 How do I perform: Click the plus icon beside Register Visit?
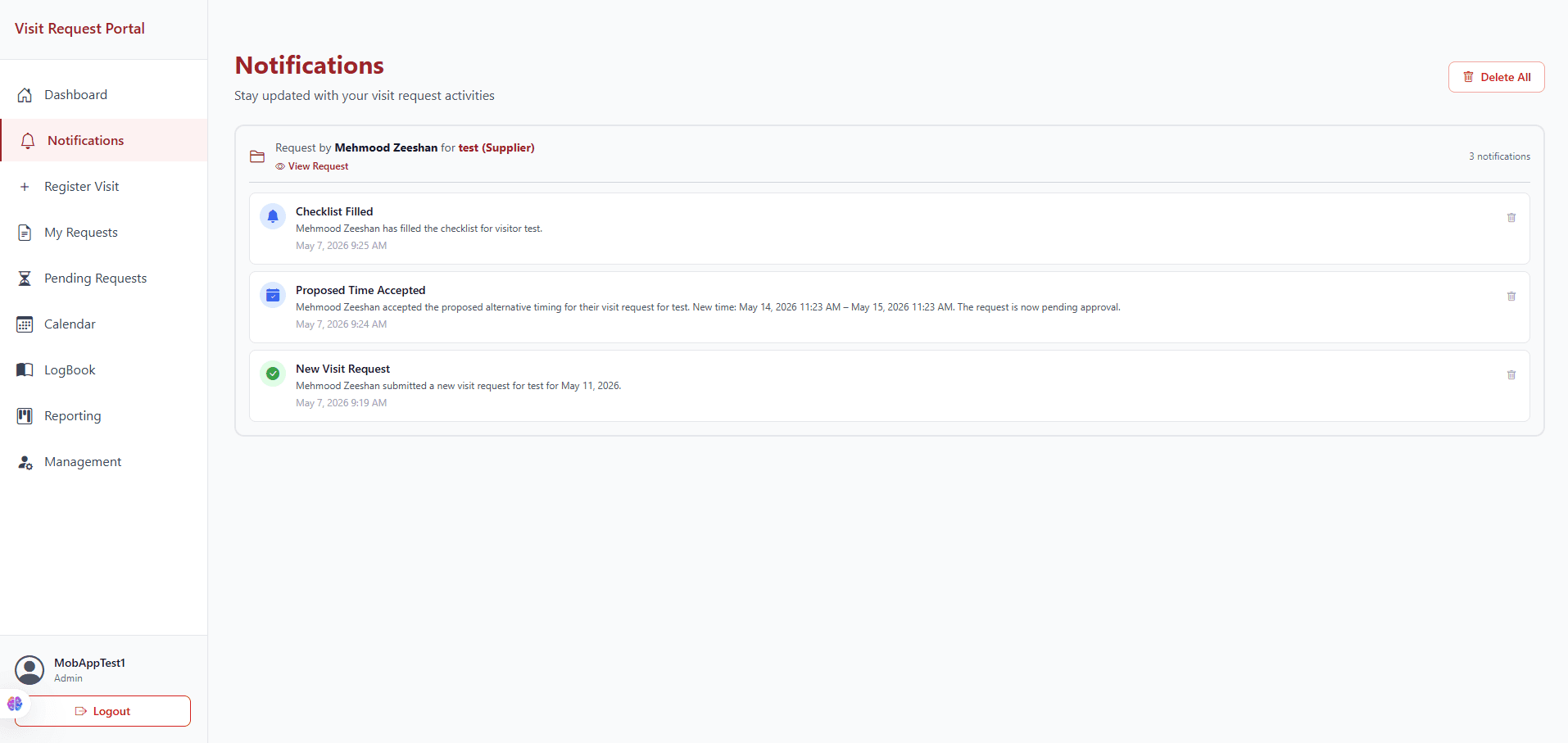[25, 187]
